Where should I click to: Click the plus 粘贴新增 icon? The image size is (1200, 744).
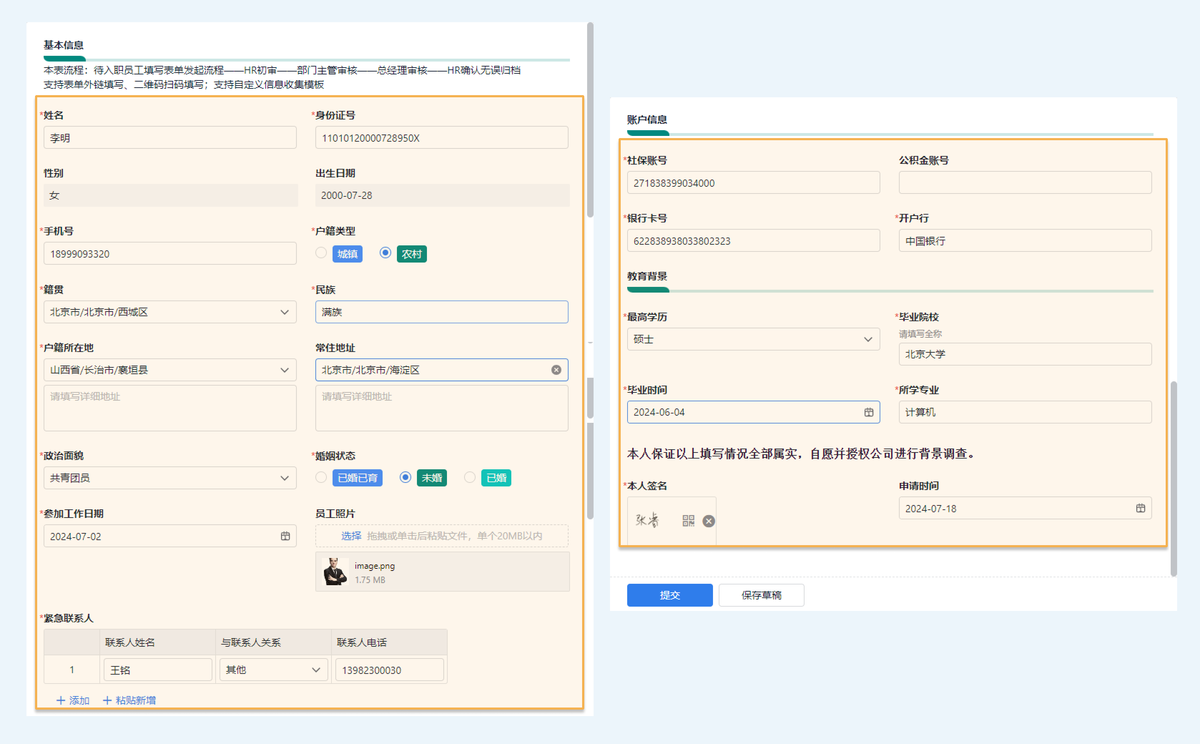(x=107, y=700)
